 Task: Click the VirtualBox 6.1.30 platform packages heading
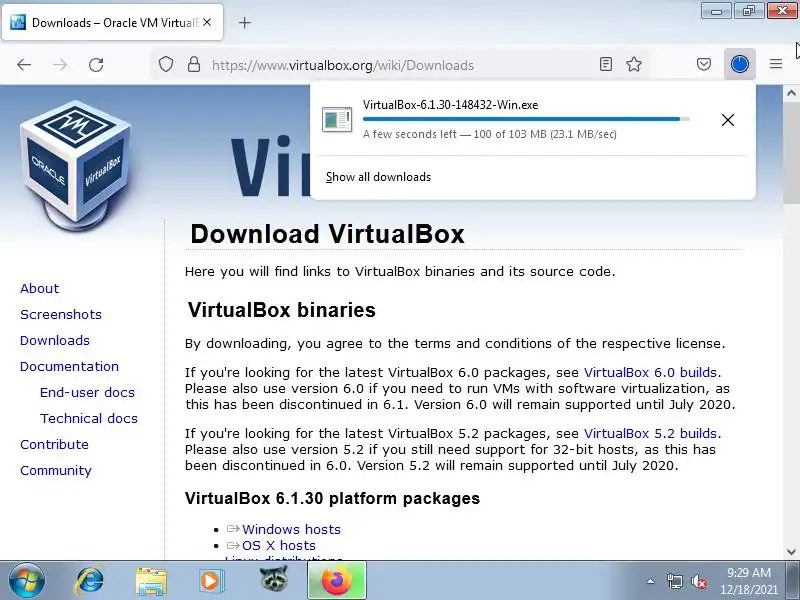[332, 498]
